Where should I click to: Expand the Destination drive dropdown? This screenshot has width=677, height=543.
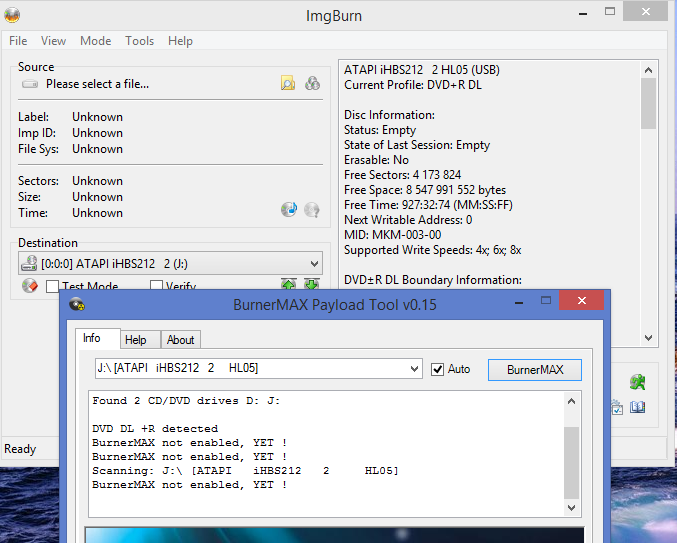pos(314,263)
